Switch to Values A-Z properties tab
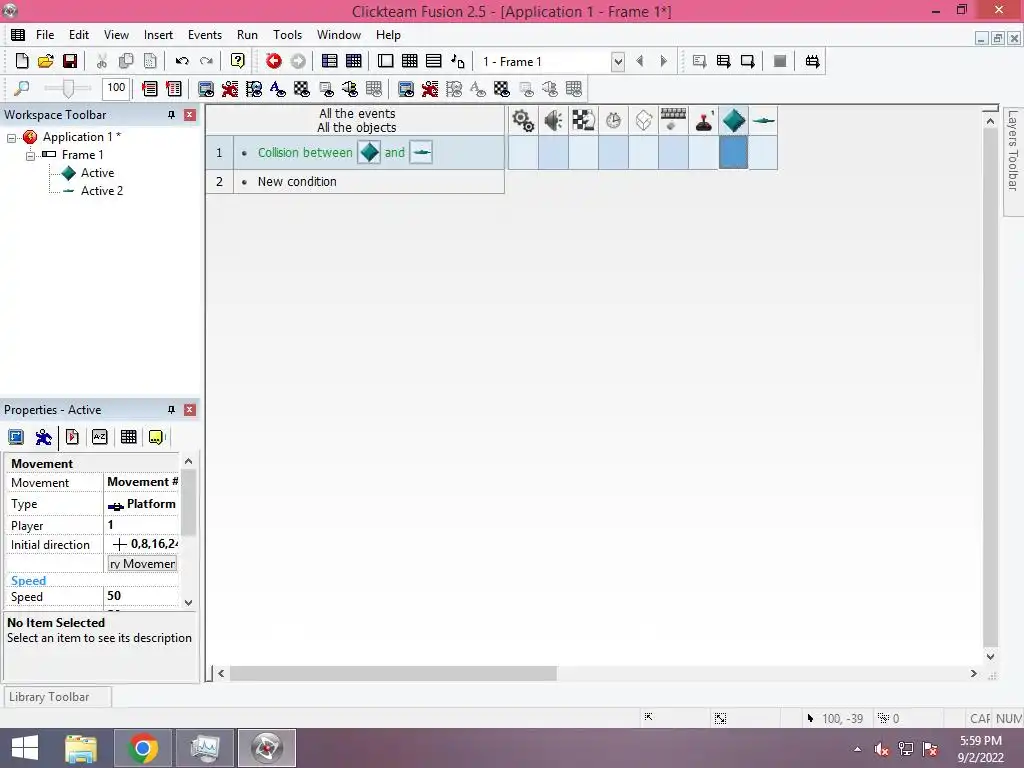 pos(99,437)
